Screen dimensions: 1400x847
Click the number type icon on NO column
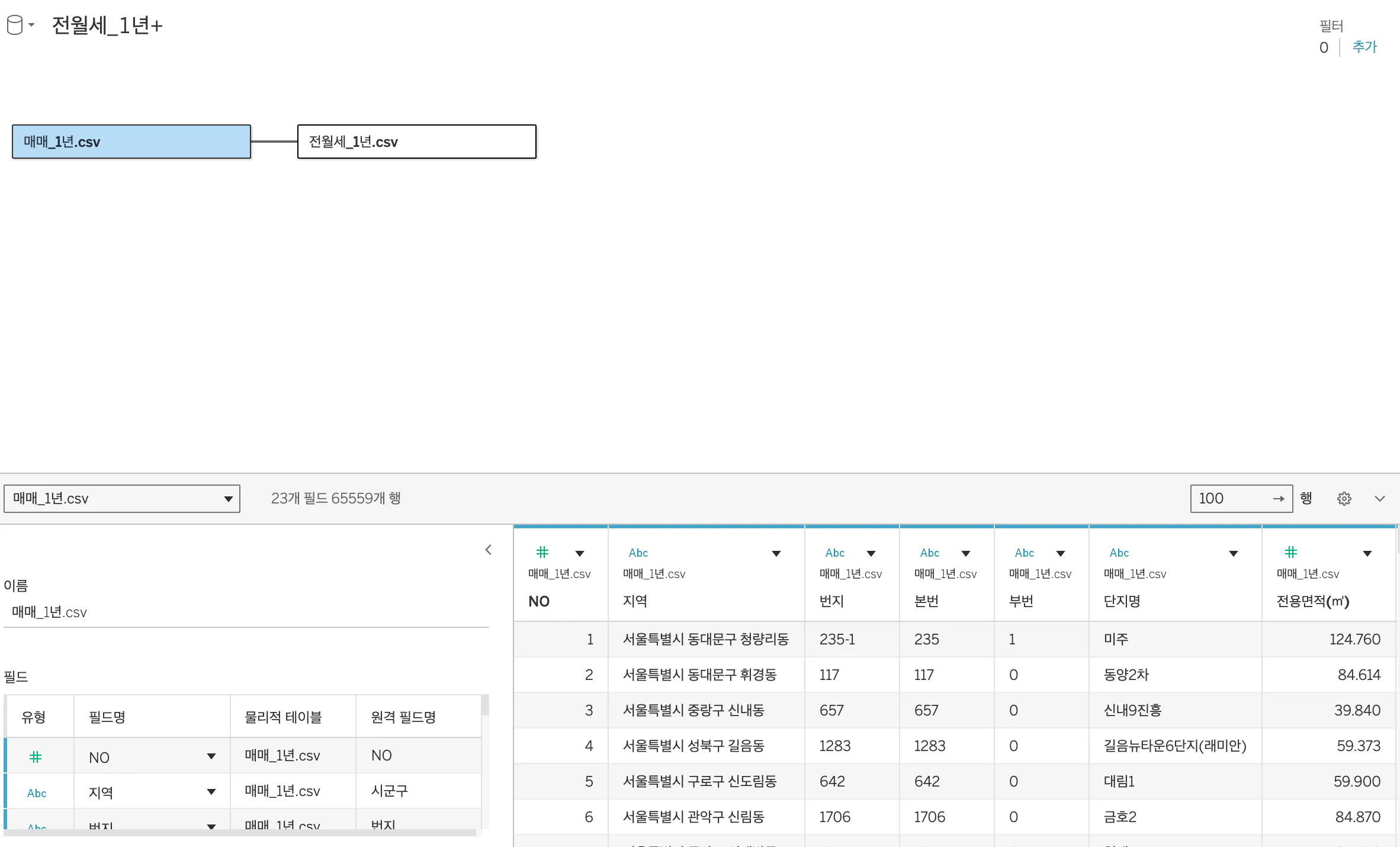coord(542,553)
